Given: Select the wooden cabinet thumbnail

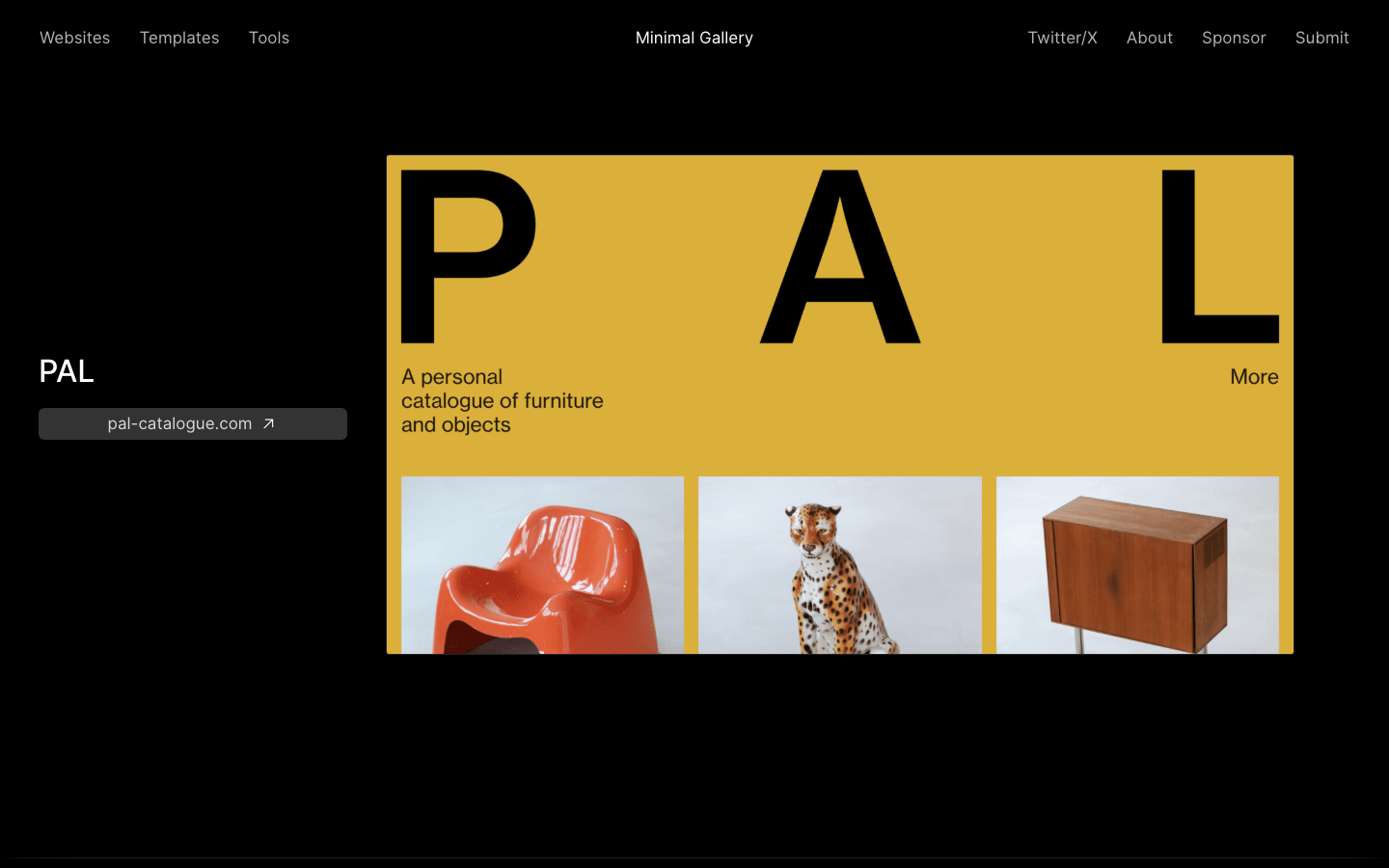Looking at the screenshot, I should [x=1137, y=565].
